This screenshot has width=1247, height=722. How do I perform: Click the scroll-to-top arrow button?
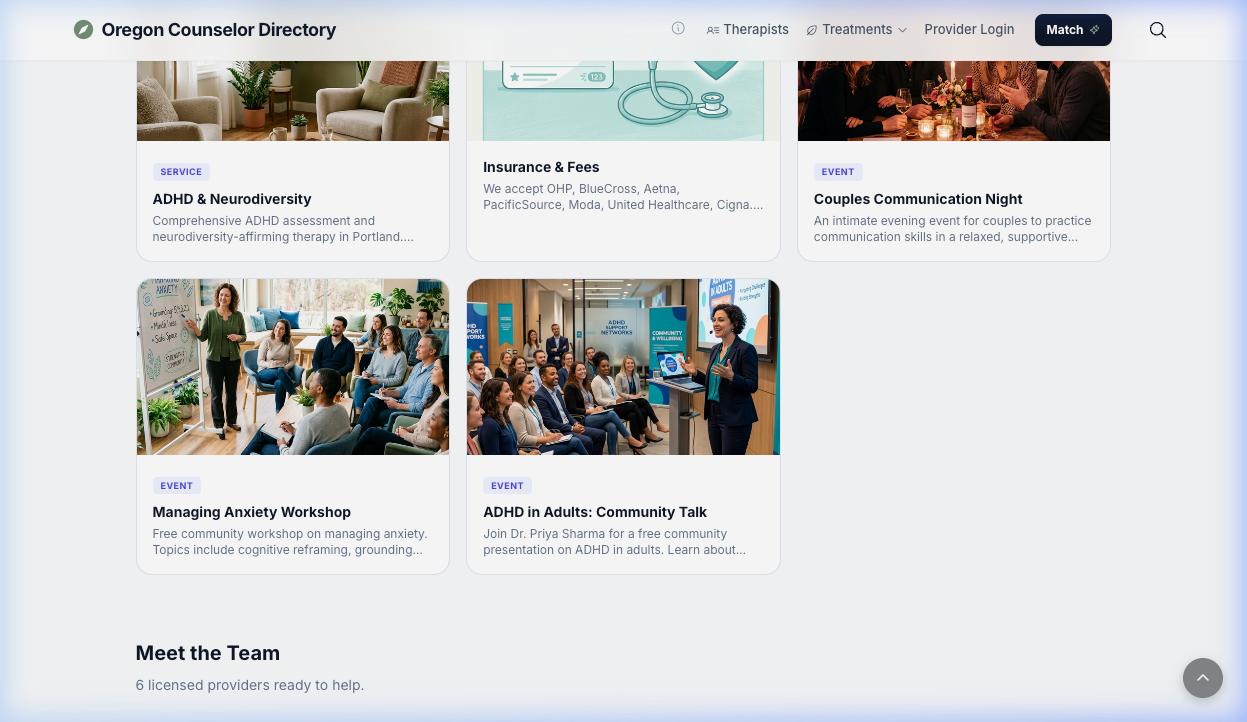pyautogui.click(x=1202, y=678)
